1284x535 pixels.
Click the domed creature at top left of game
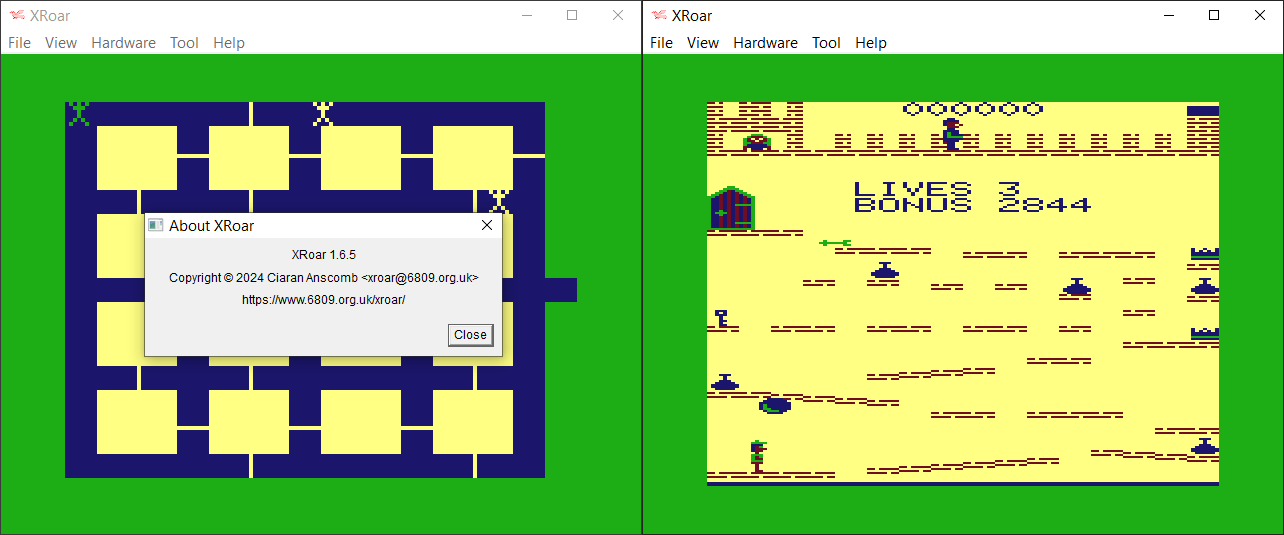pyautogui.click(x=757, y=142)
